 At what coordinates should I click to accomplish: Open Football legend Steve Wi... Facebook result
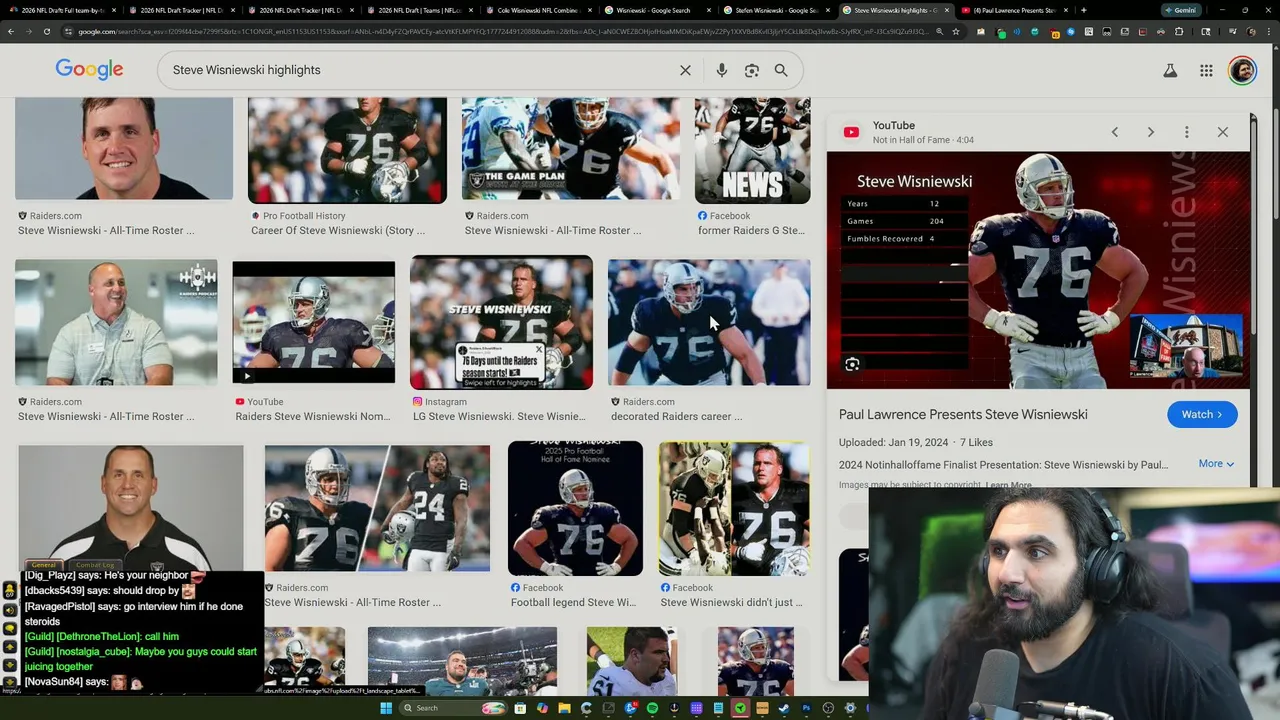pyautogui.click(x=573, y=602)
